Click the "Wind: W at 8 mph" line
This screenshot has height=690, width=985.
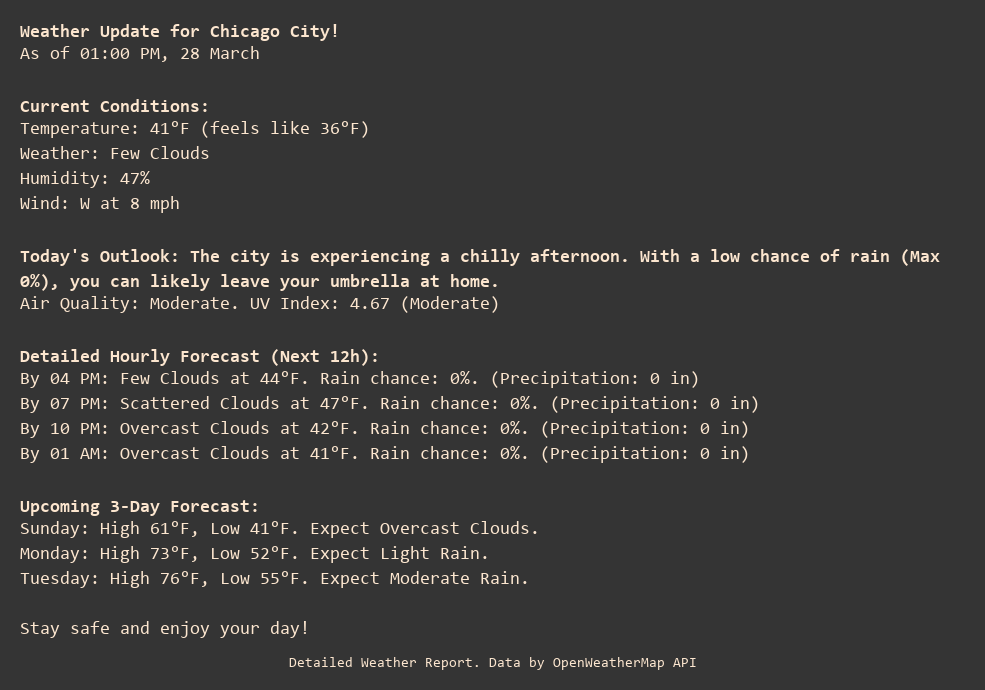click(x=100, y=203)
